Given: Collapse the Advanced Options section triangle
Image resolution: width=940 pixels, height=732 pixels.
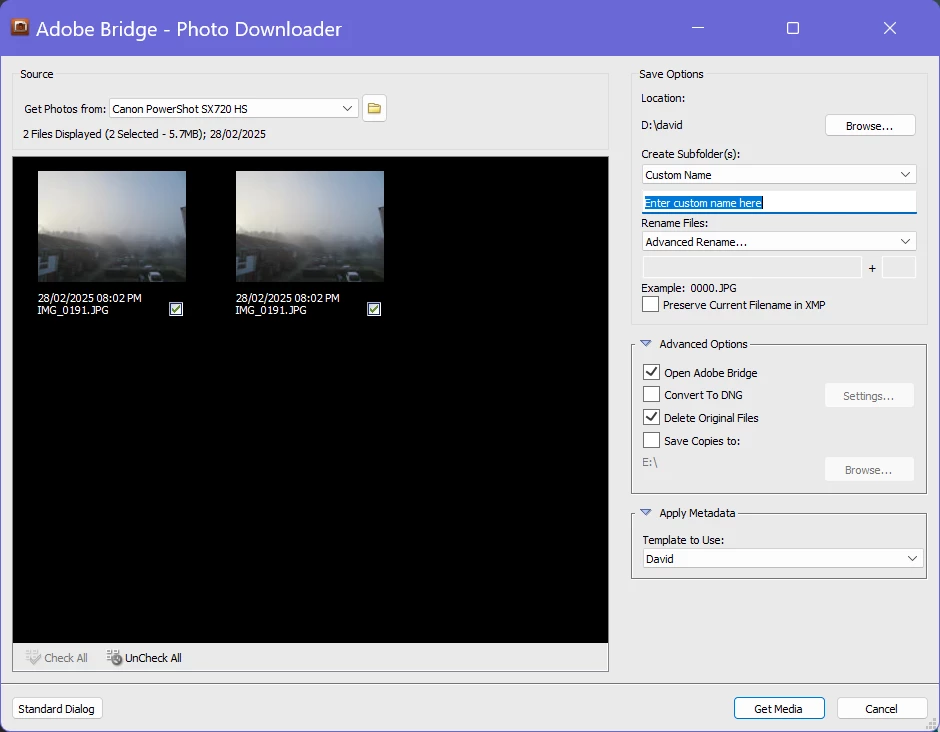Looking at the screenshot, I should 646,344.
